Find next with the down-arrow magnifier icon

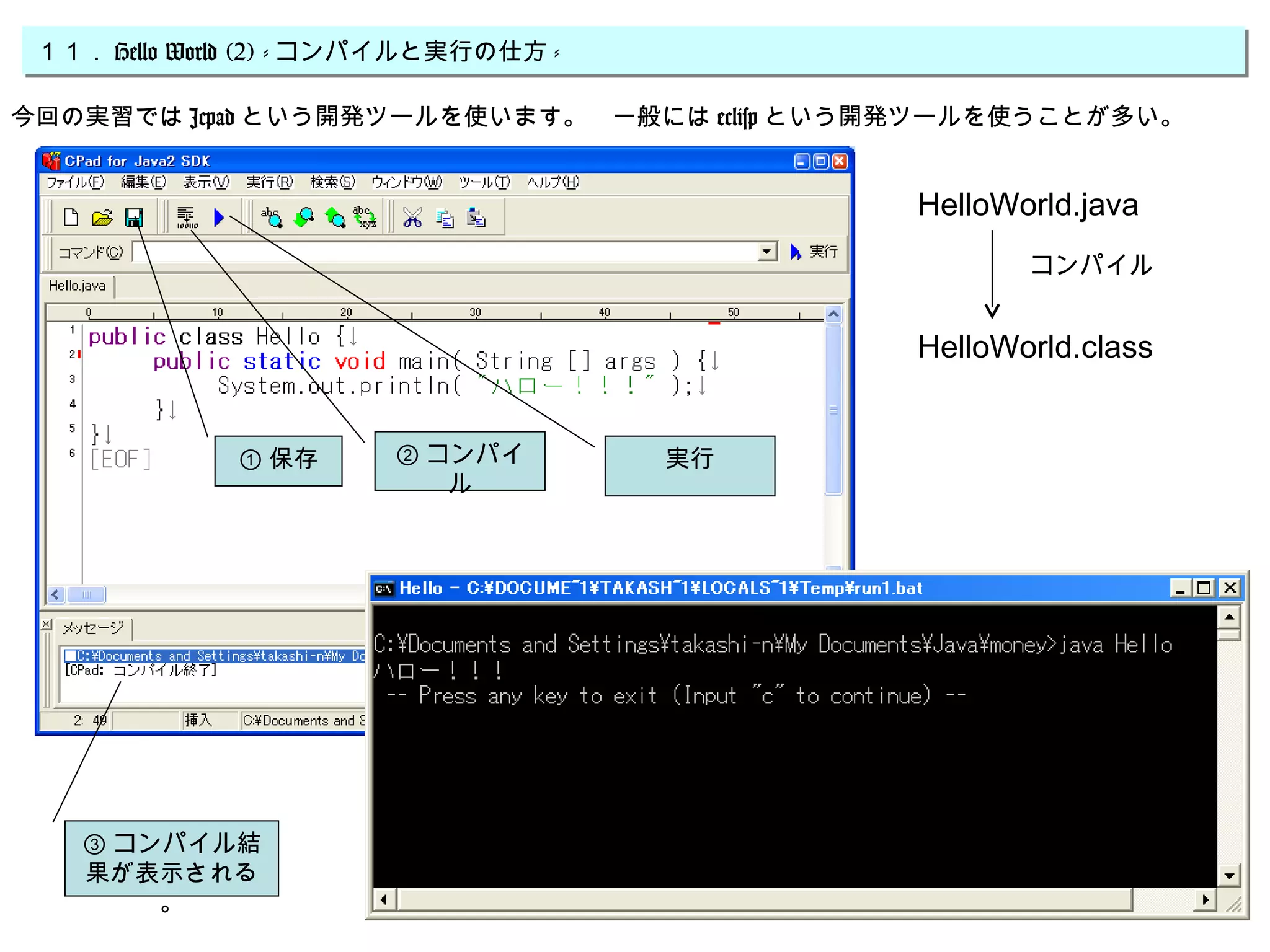pos(304,218)
